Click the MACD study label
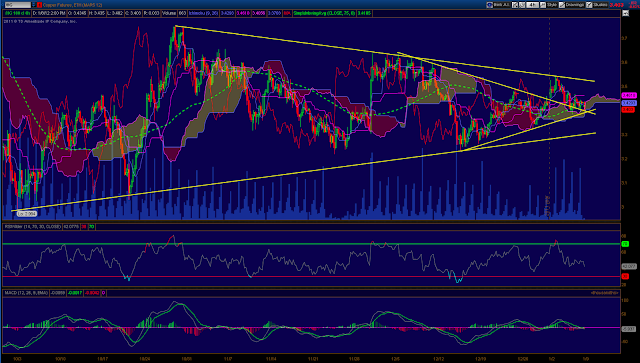640x363 pixels. 26,293
